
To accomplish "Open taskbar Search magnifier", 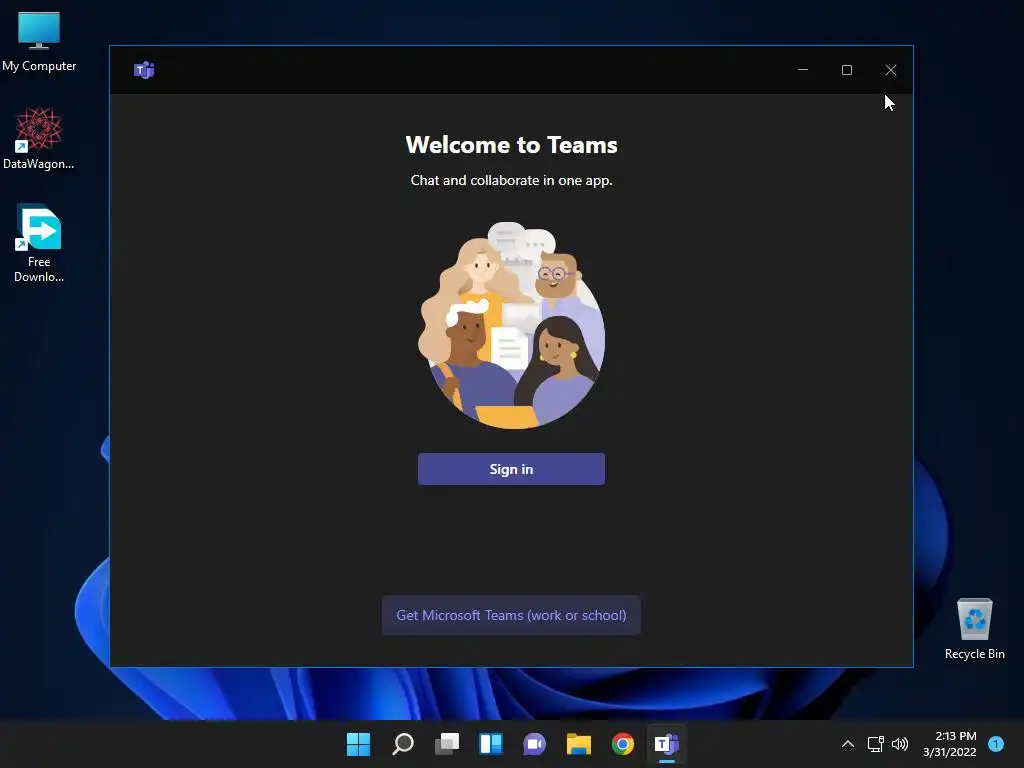I will (x=402, y=744).
